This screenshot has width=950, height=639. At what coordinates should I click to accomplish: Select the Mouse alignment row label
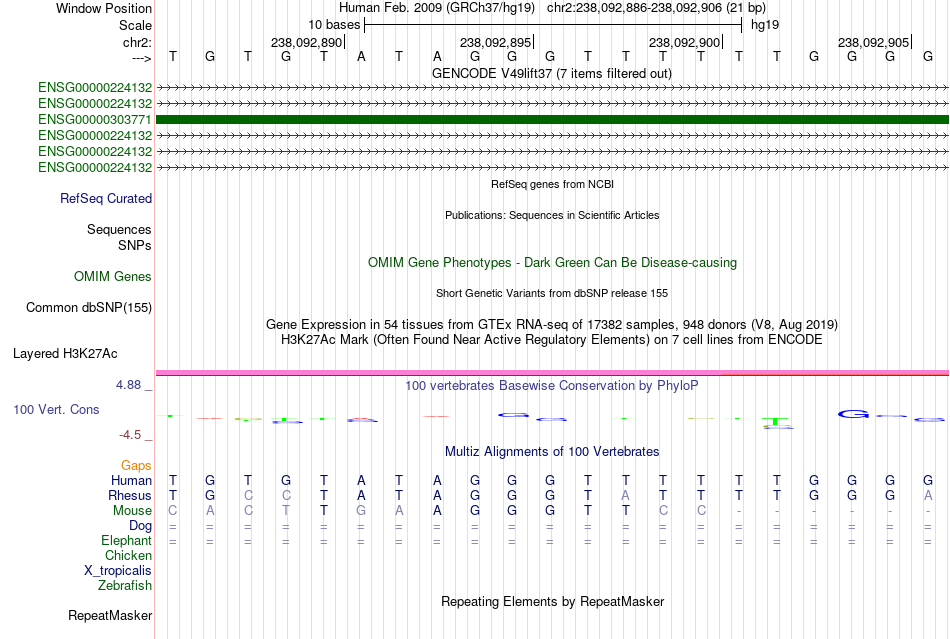[133, 511]
